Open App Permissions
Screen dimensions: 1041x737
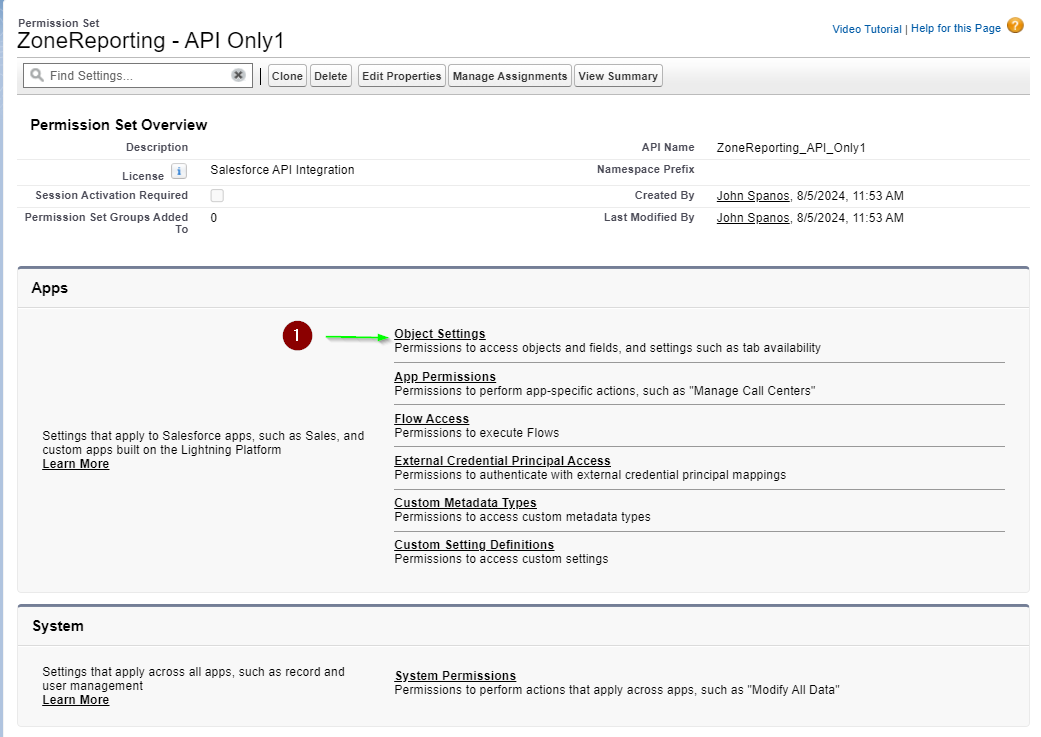(445, 376)
